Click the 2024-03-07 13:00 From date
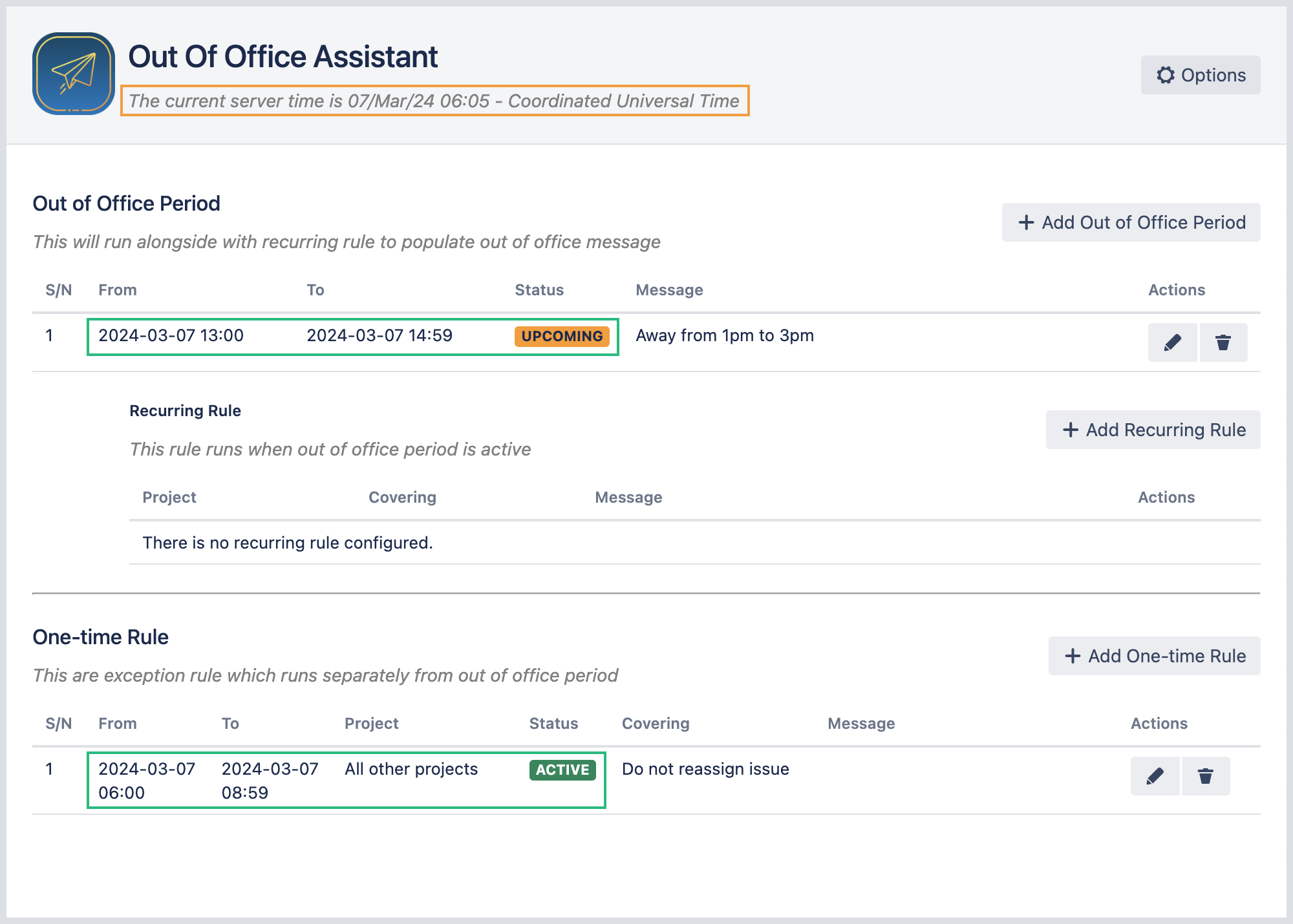The image size is (1293, 924). point(171,335)
